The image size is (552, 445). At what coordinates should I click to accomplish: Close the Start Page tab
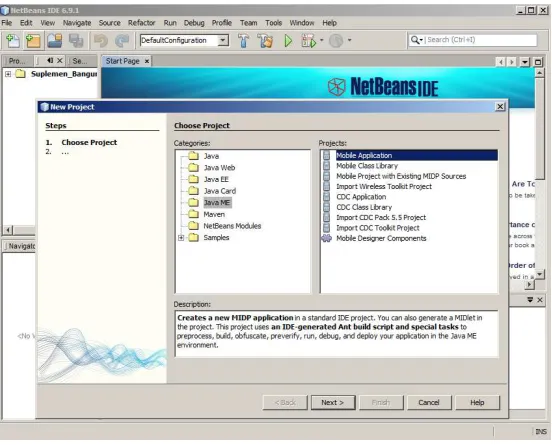pyautogui.click(x=147, y=61)
